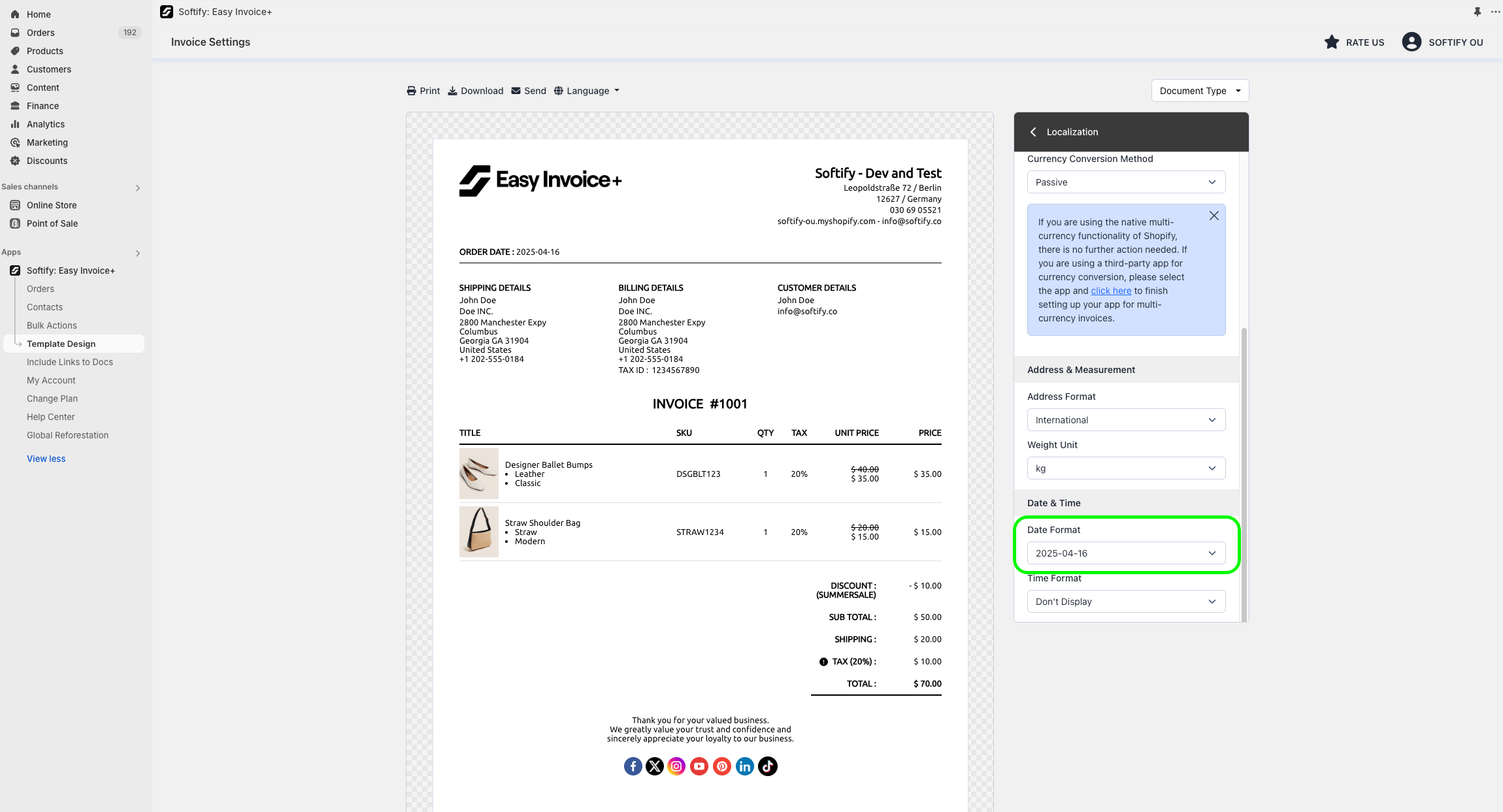
Task: Open the Weight Unit kg dropdown
Action: pyautogui.click(x=1125, y=468)
